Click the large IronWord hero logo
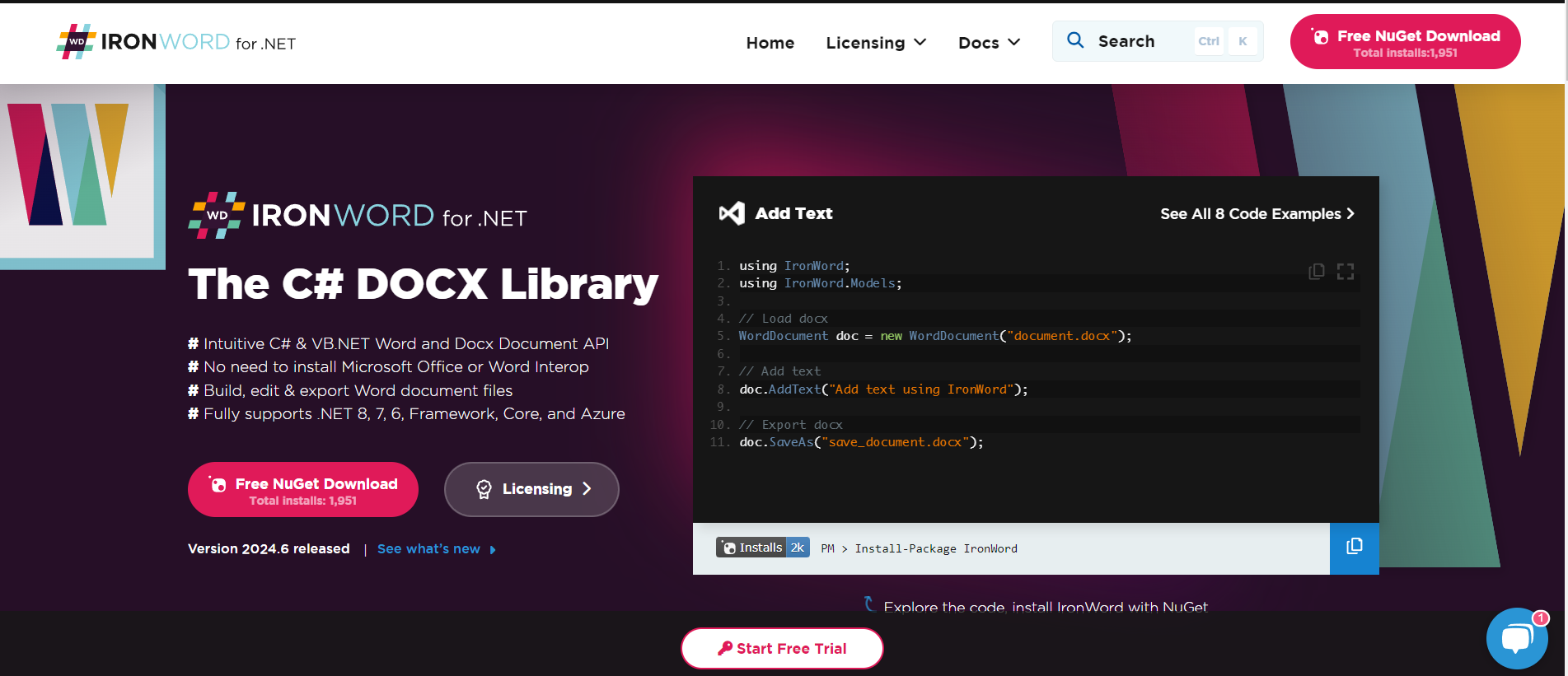 358,216
